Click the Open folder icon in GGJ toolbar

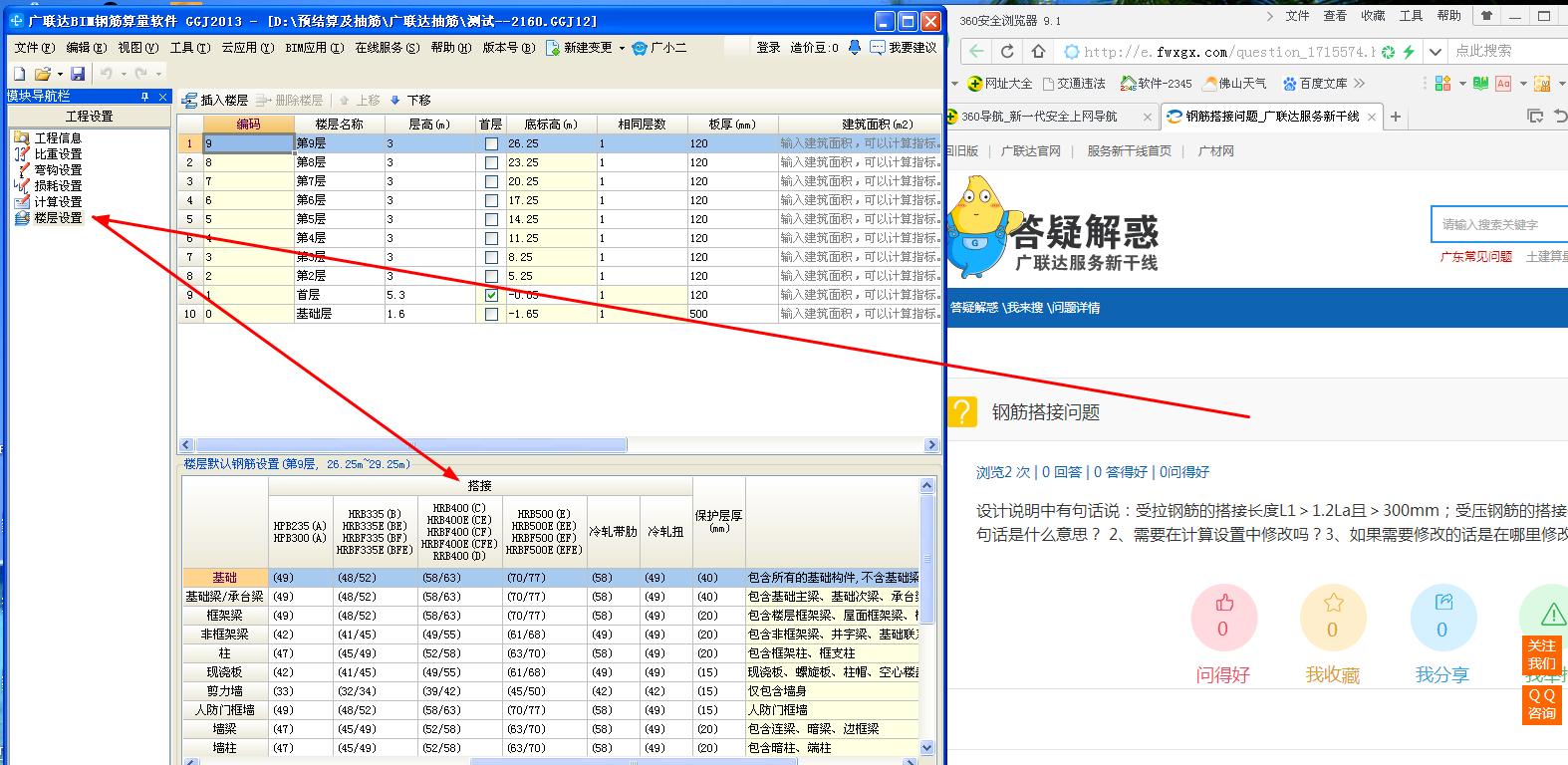click(42, 74)
